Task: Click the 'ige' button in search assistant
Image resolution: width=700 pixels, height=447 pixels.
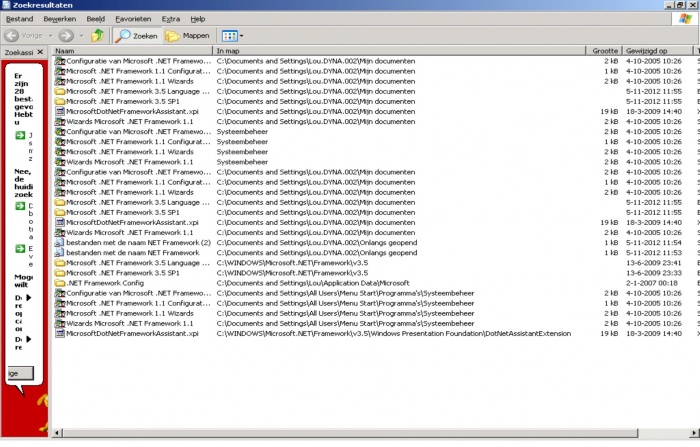Action: [x=20, y=373]
